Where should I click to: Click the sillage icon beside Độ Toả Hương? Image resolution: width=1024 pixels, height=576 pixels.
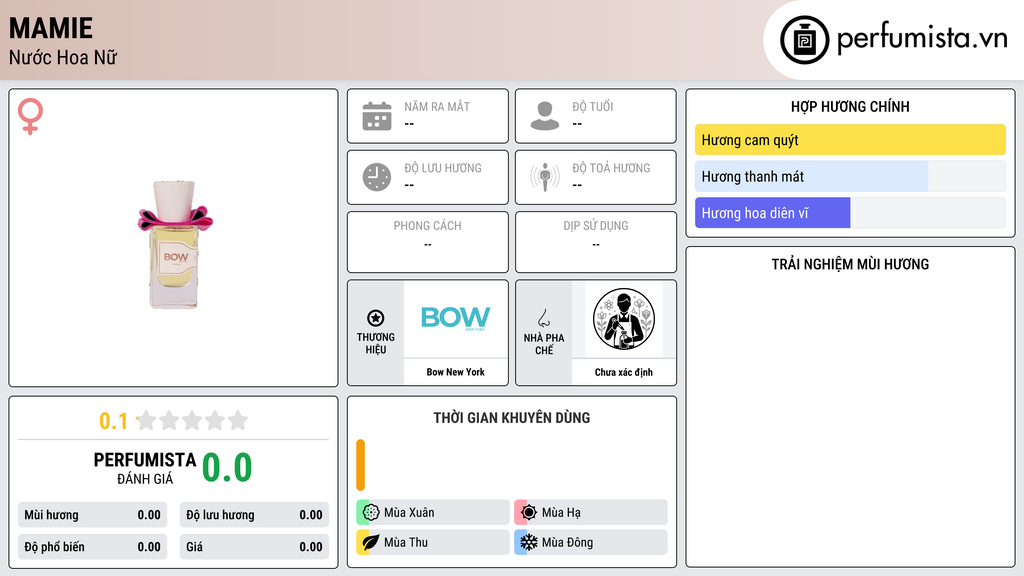coord(545,177)
